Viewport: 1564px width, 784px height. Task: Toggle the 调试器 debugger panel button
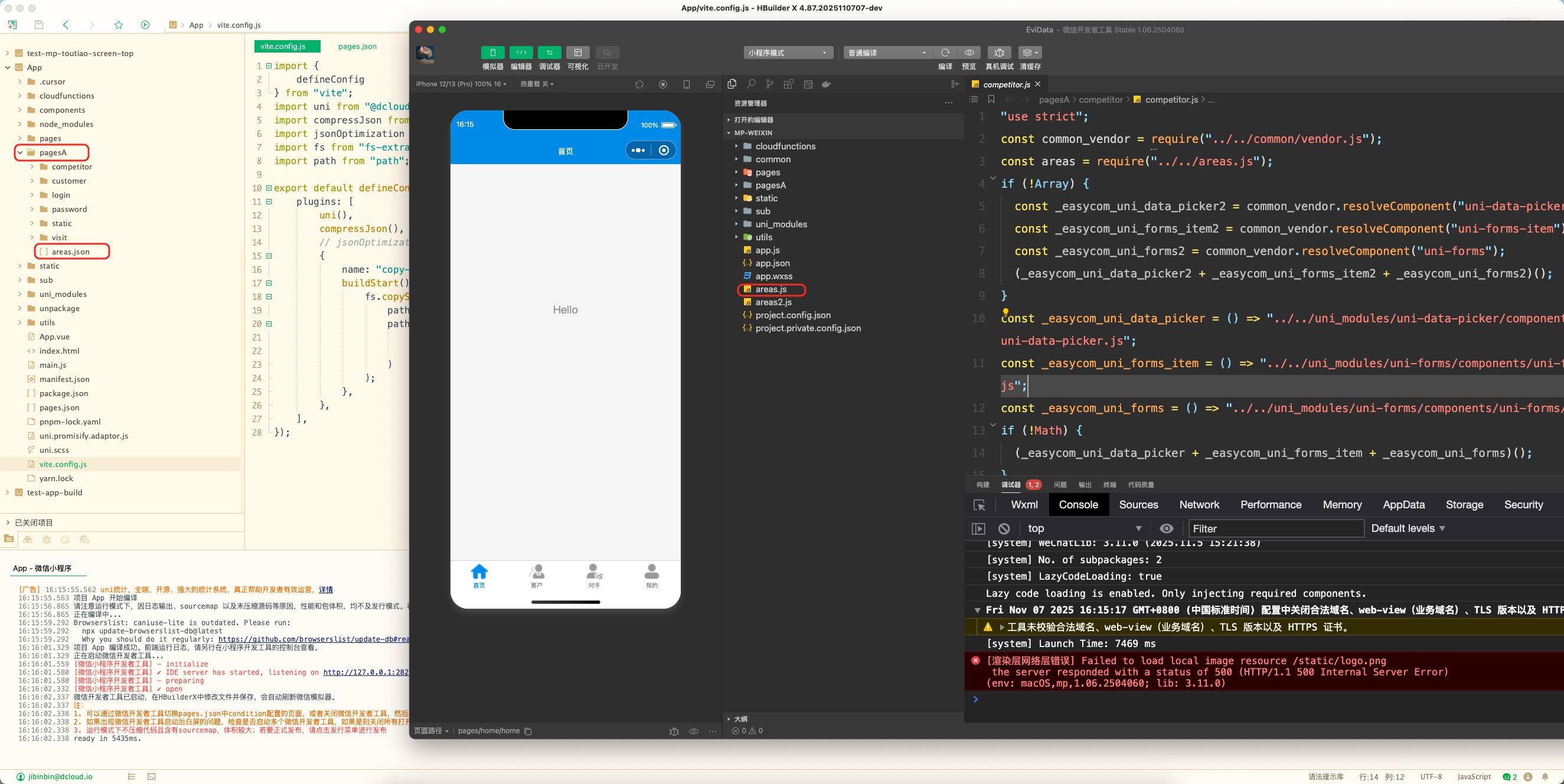point(549,53)
